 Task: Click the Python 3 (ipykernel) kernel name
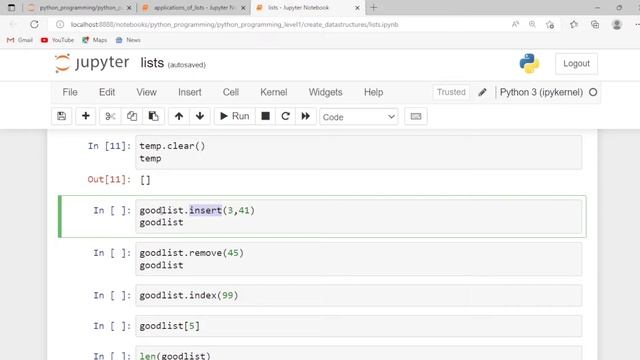coord(541,92)
